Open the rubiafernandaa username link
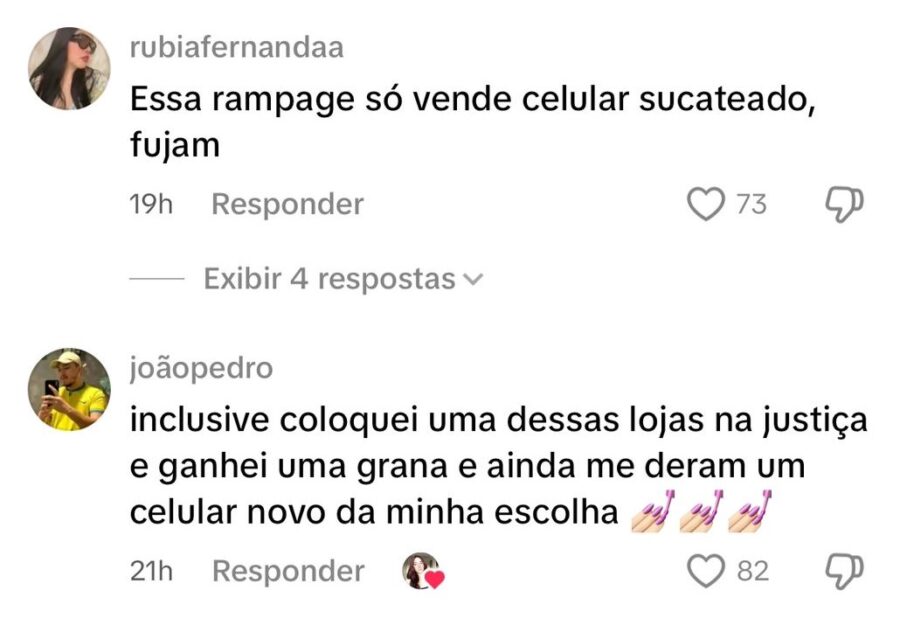The height and width of the screenshot is (618, 900). pos(236,47)
